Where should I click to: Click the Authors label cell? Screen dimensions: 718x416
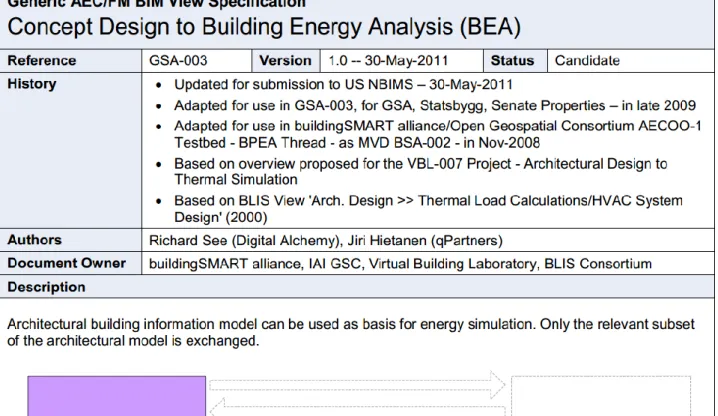(71, 240)
